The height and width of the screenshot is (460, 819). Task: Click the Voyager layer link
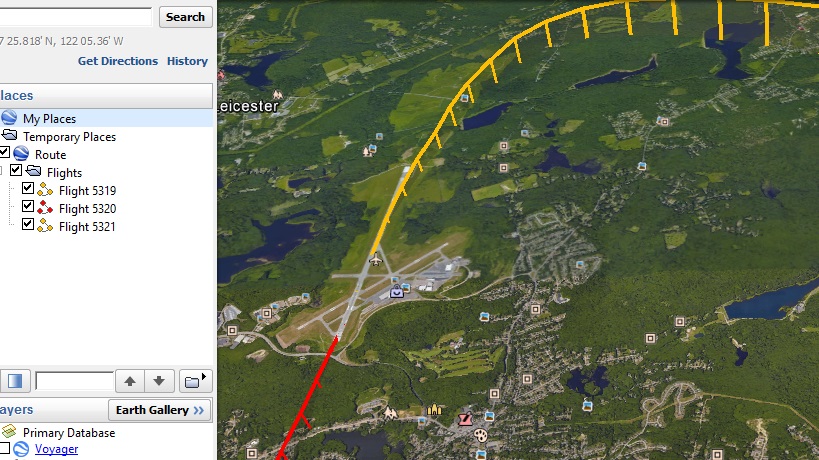(x=56, y=449)
